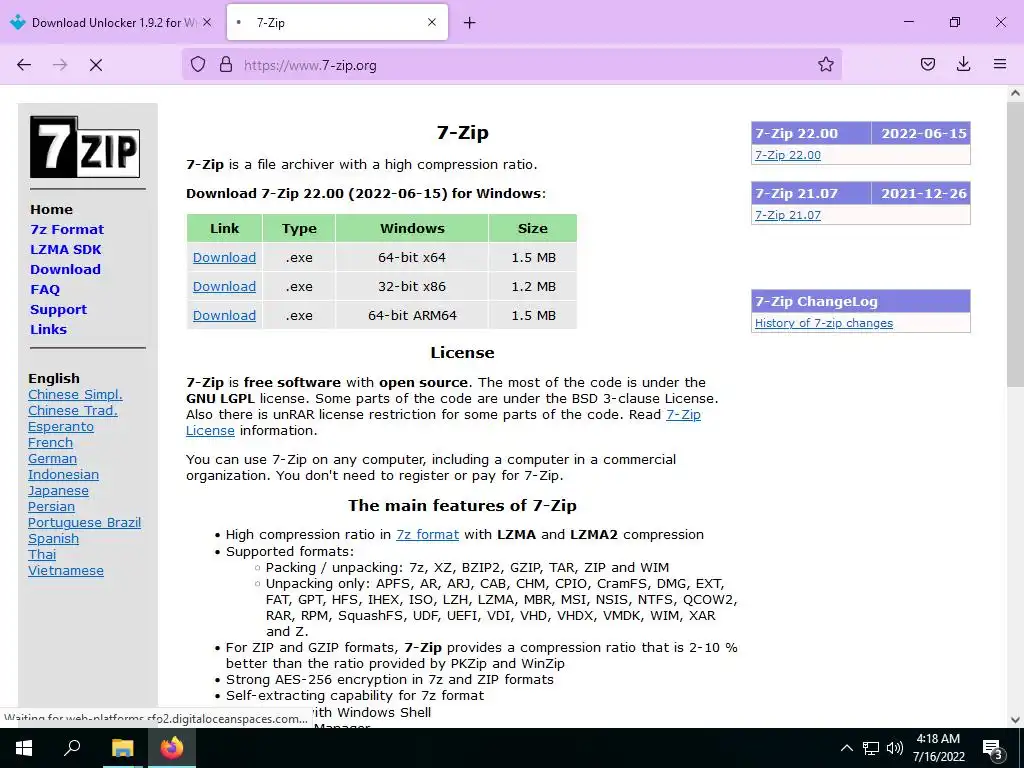Click the '1.2 MB' size cell
Screen dimensions: 1024x768
pyautogui.click(x=533, y=286)
